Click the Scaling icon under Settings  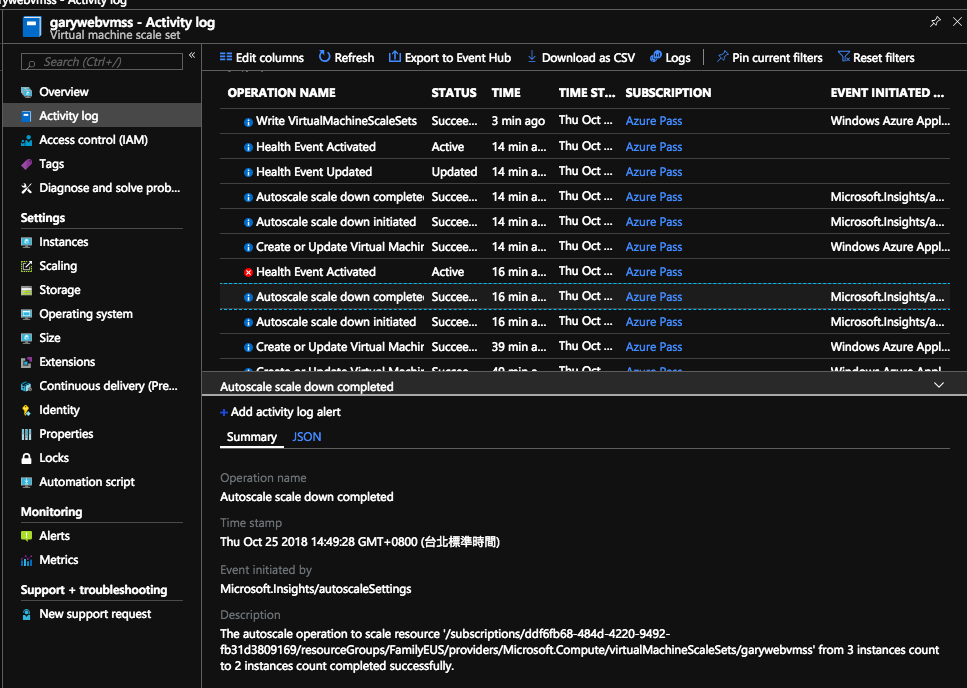point(27,266)
